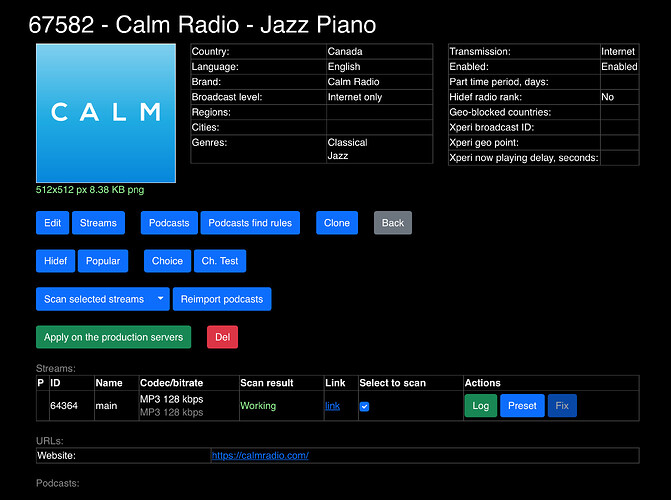Click the Codec/bitrate column header

click(x=172, y=383)
